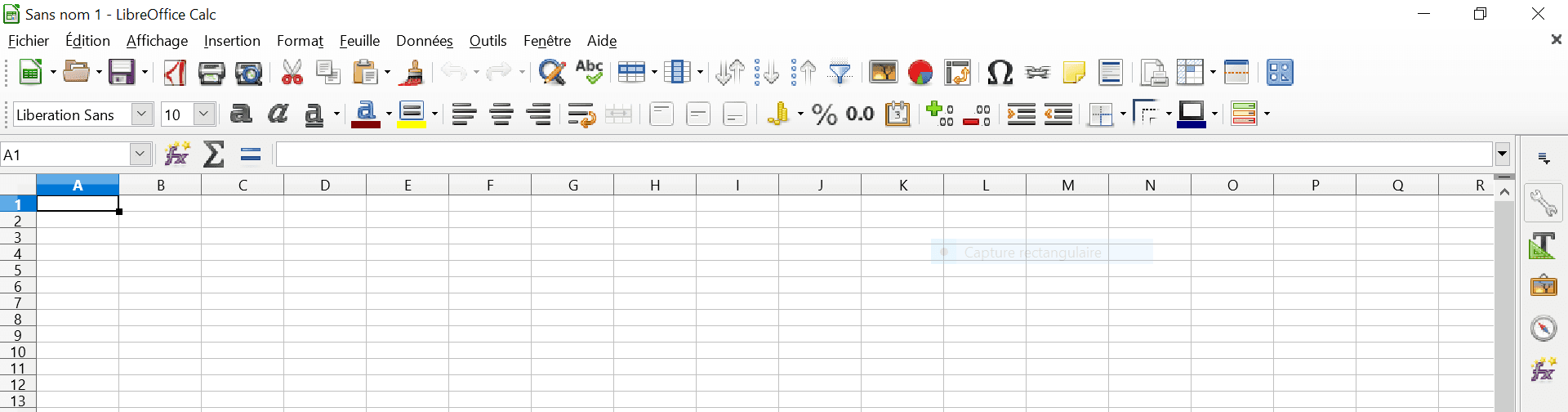
Task: Open the Insertion menu
Action: [x=232, y=41]
